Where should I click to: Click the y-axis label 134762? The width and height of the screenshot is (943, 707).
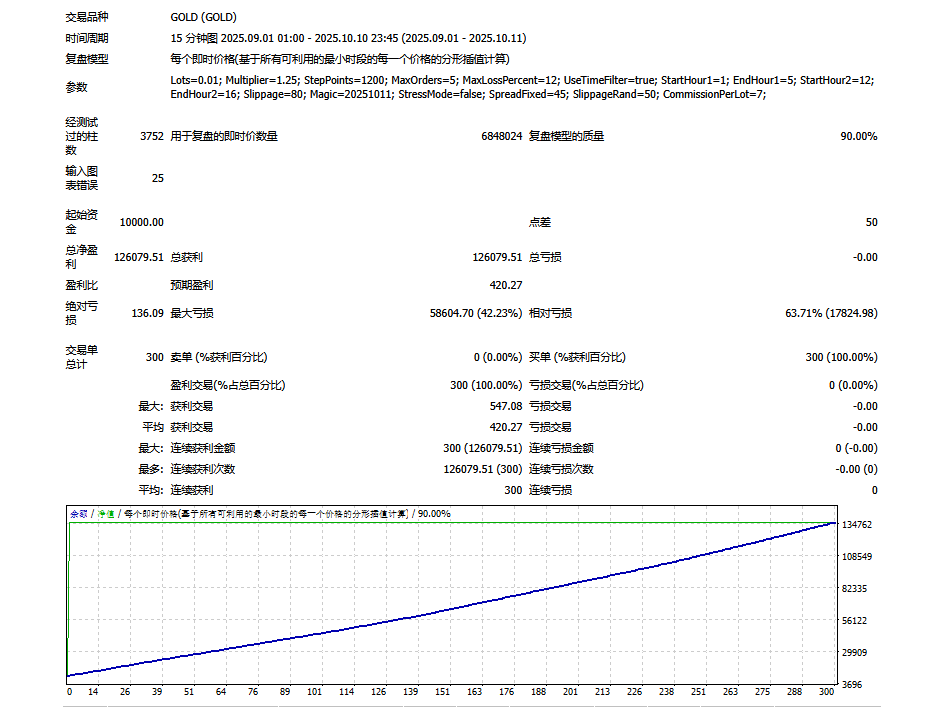856,525
